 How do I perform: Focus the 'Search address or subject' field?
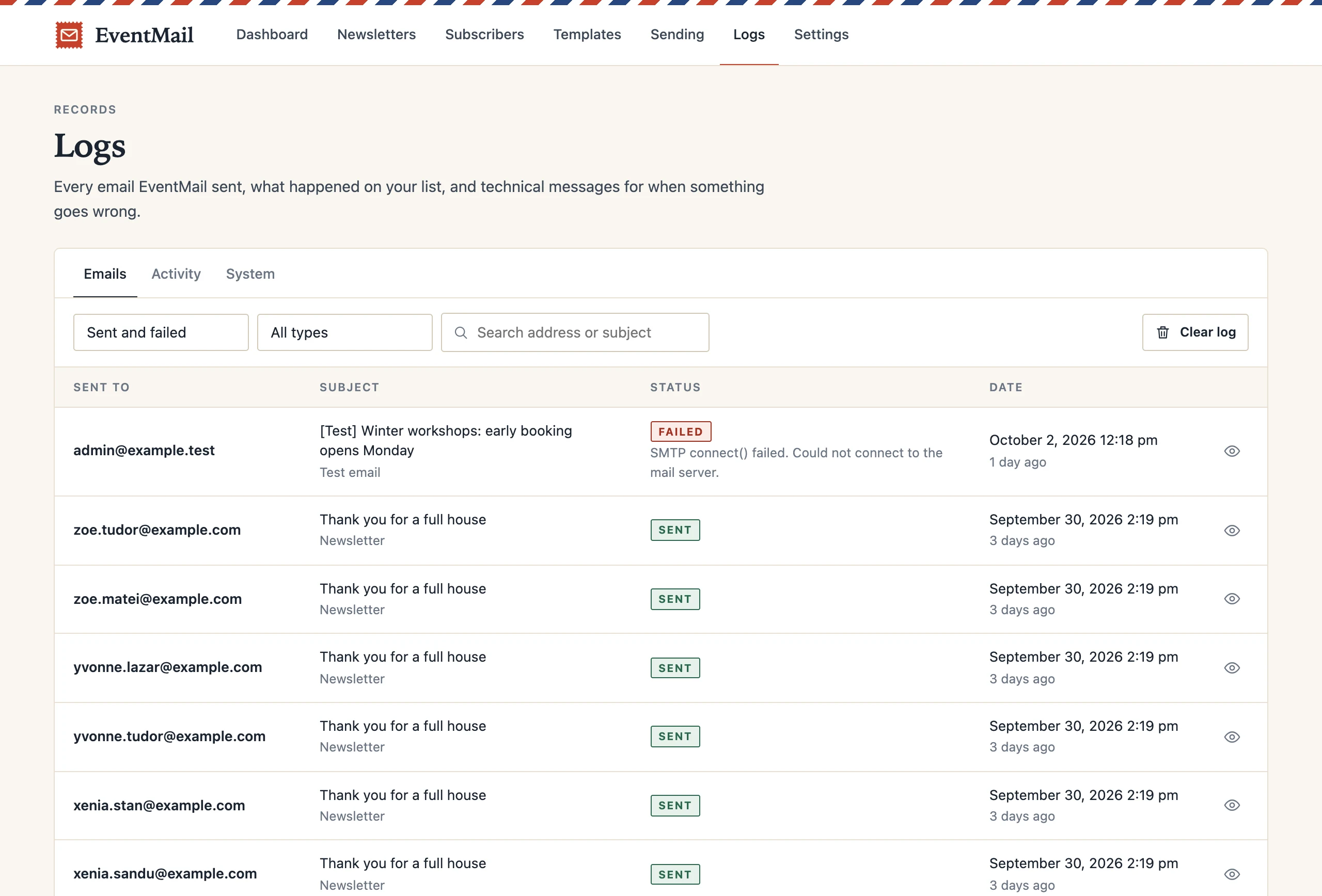(575, 332)
